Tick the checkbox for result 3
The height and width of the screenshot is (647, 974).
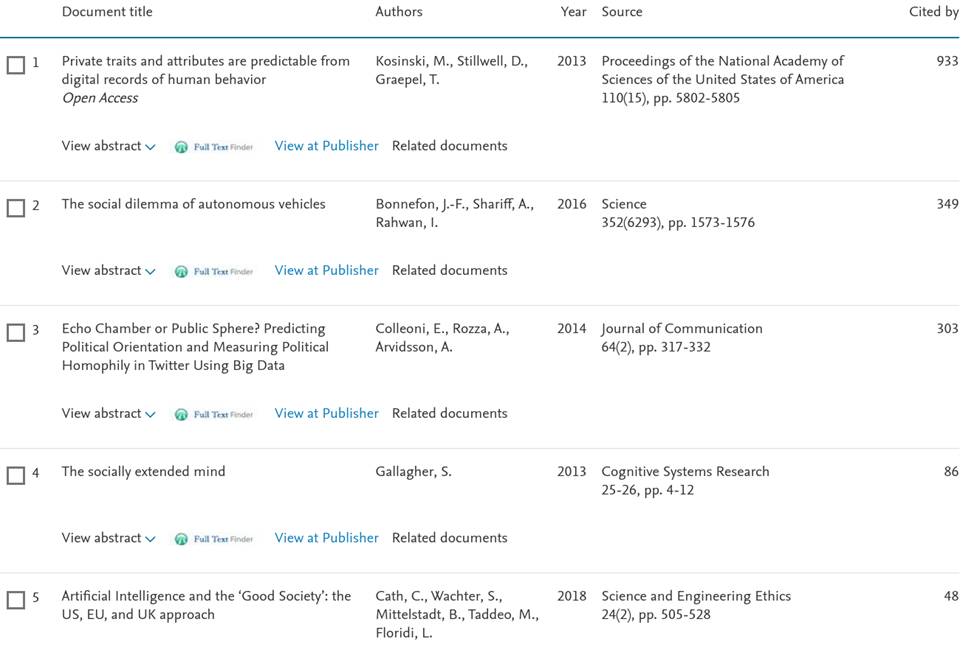(x=16, y=333)
